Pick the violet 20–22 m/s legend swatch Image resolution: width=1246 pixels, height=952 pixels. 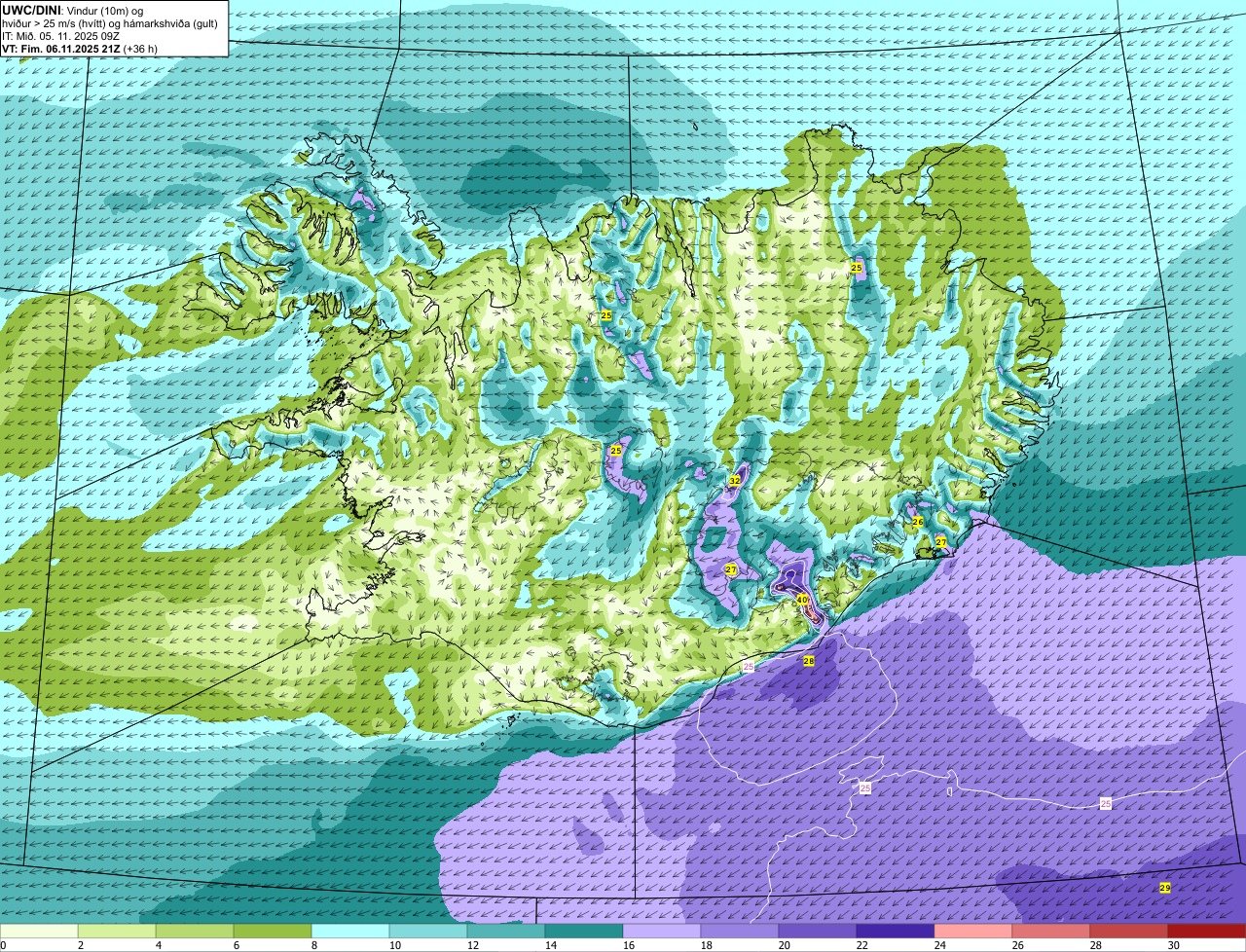pos(818,931)
